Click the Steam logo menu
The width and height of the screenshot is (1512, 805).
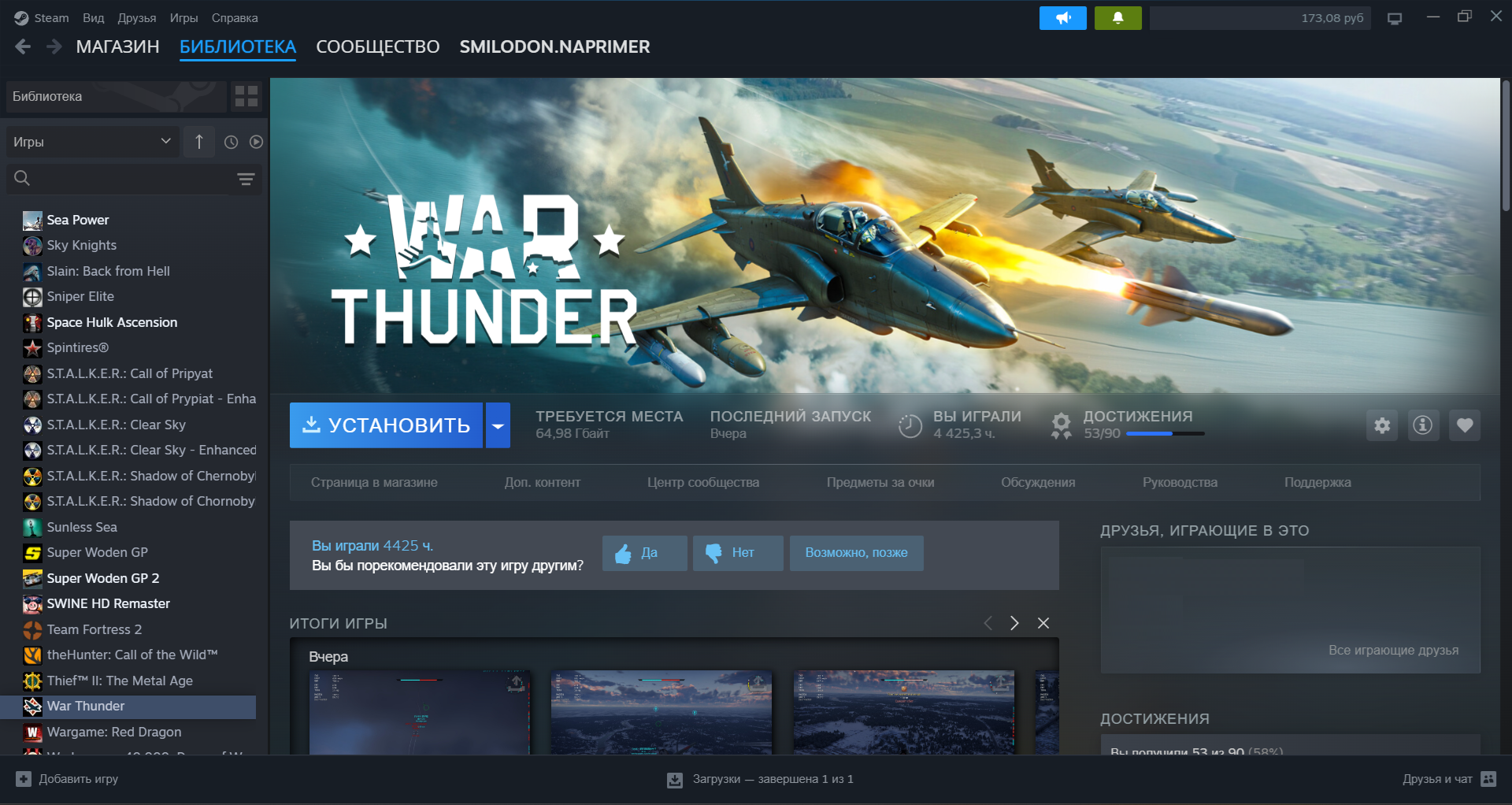pos(42,18)
